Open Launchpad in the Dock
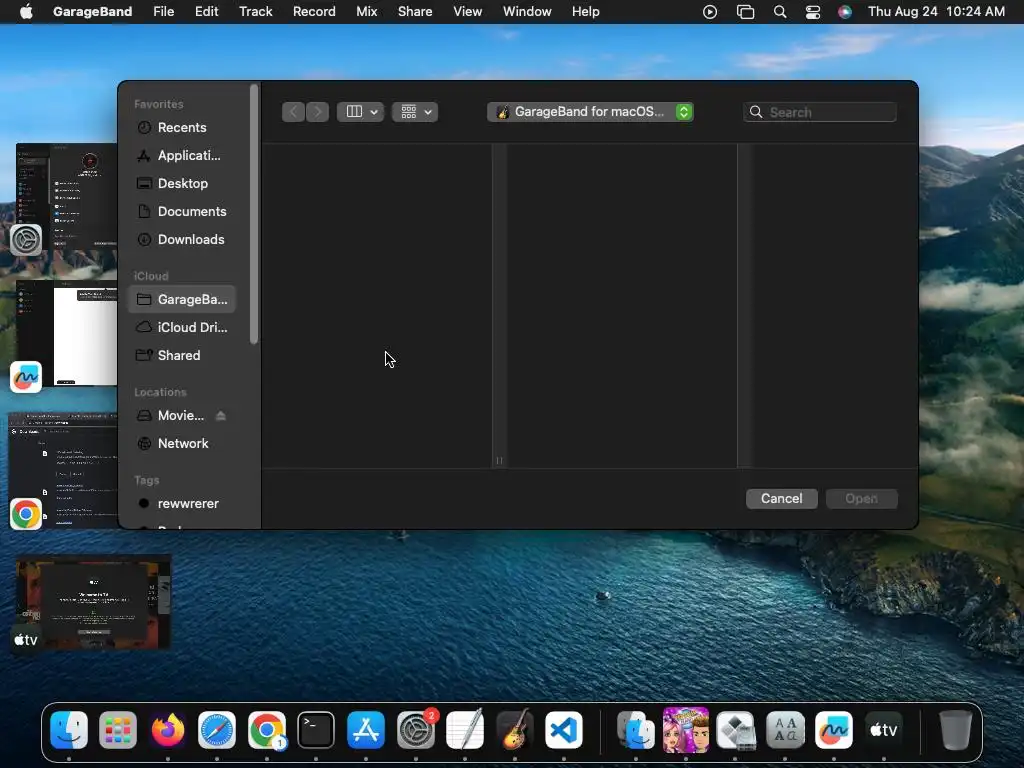Screen dimensions: 1024x768 (118, 729)
